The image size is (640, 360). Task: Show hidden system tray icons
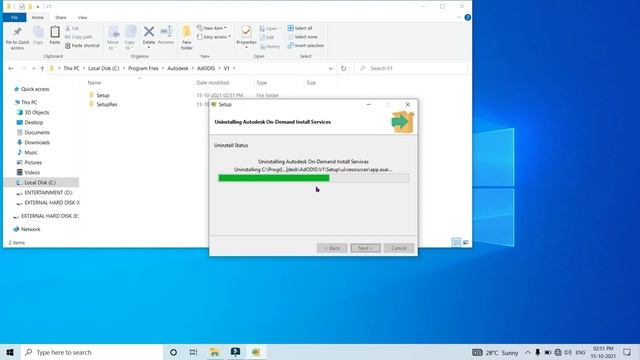click(527, 352)
